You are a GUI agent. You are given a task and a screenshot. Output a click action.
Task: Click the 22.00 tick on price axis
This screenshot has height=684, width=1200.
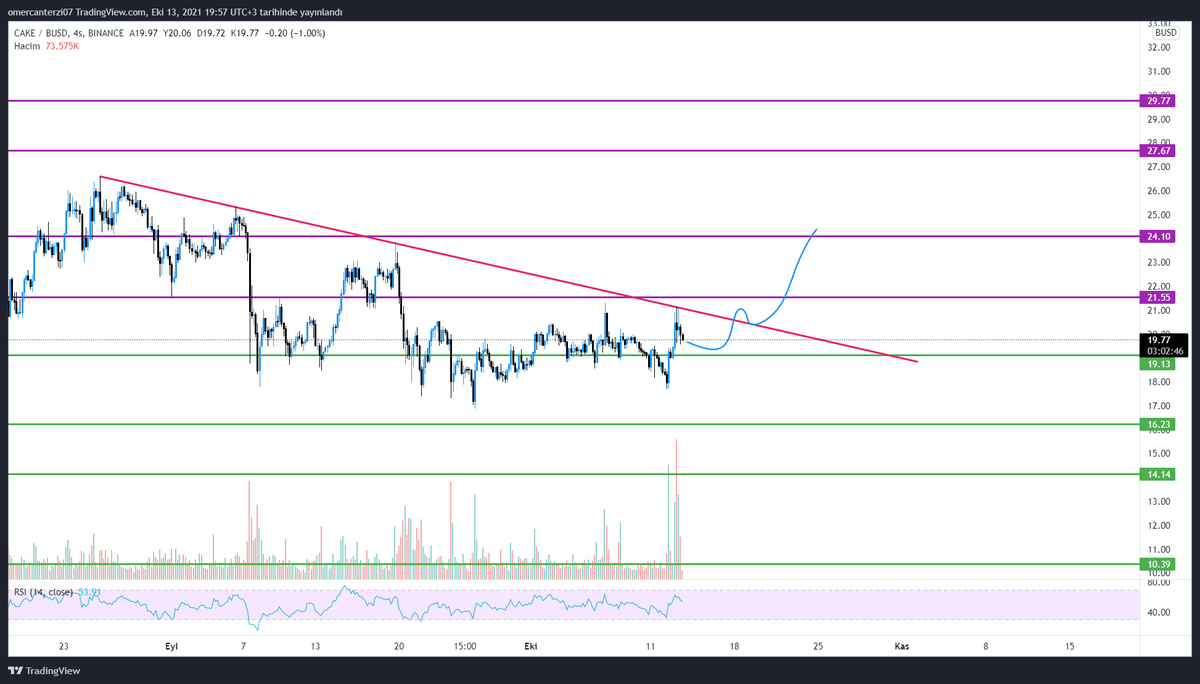1159,286
